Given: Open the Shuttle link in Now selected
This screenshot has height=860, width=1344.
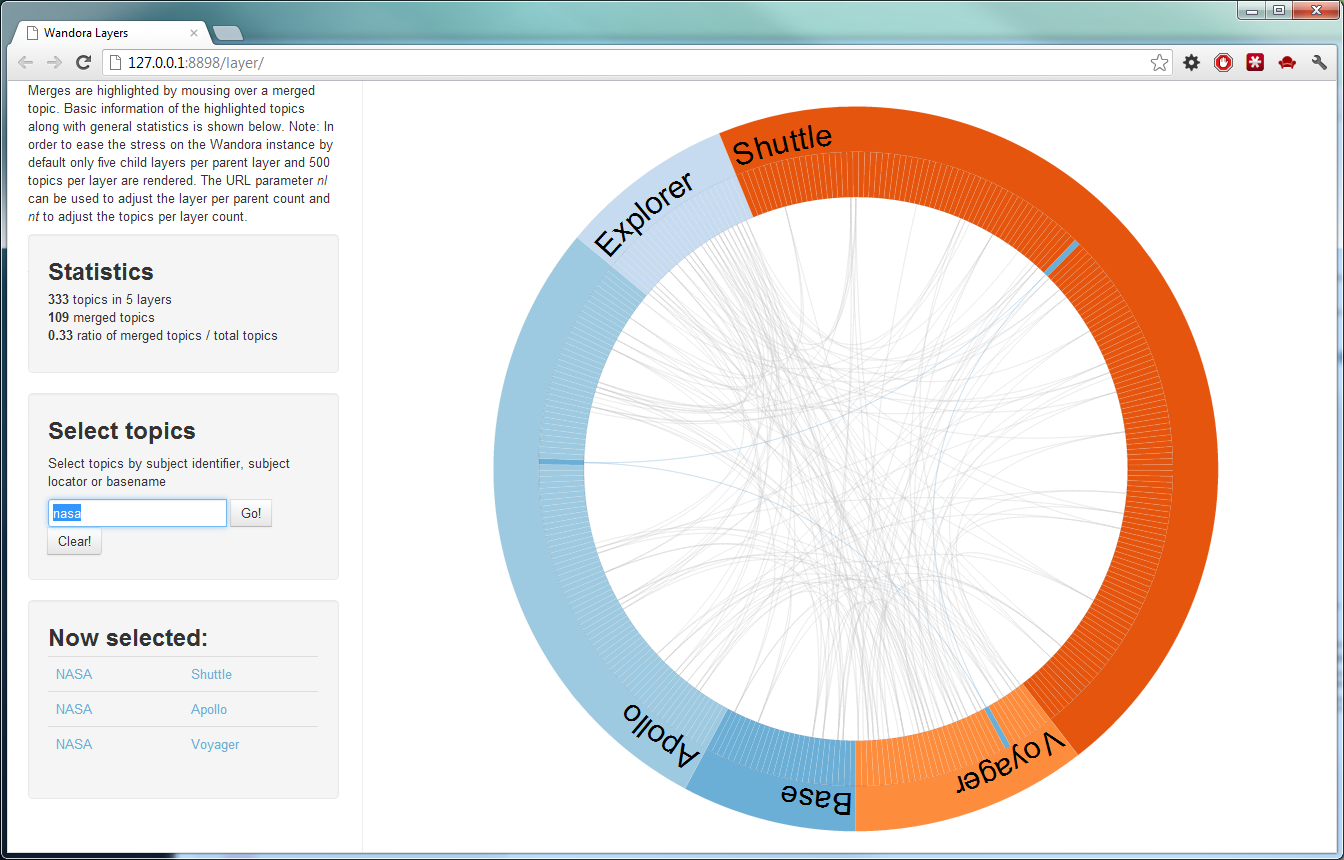Looking at the screenshot, I should 211,674.
